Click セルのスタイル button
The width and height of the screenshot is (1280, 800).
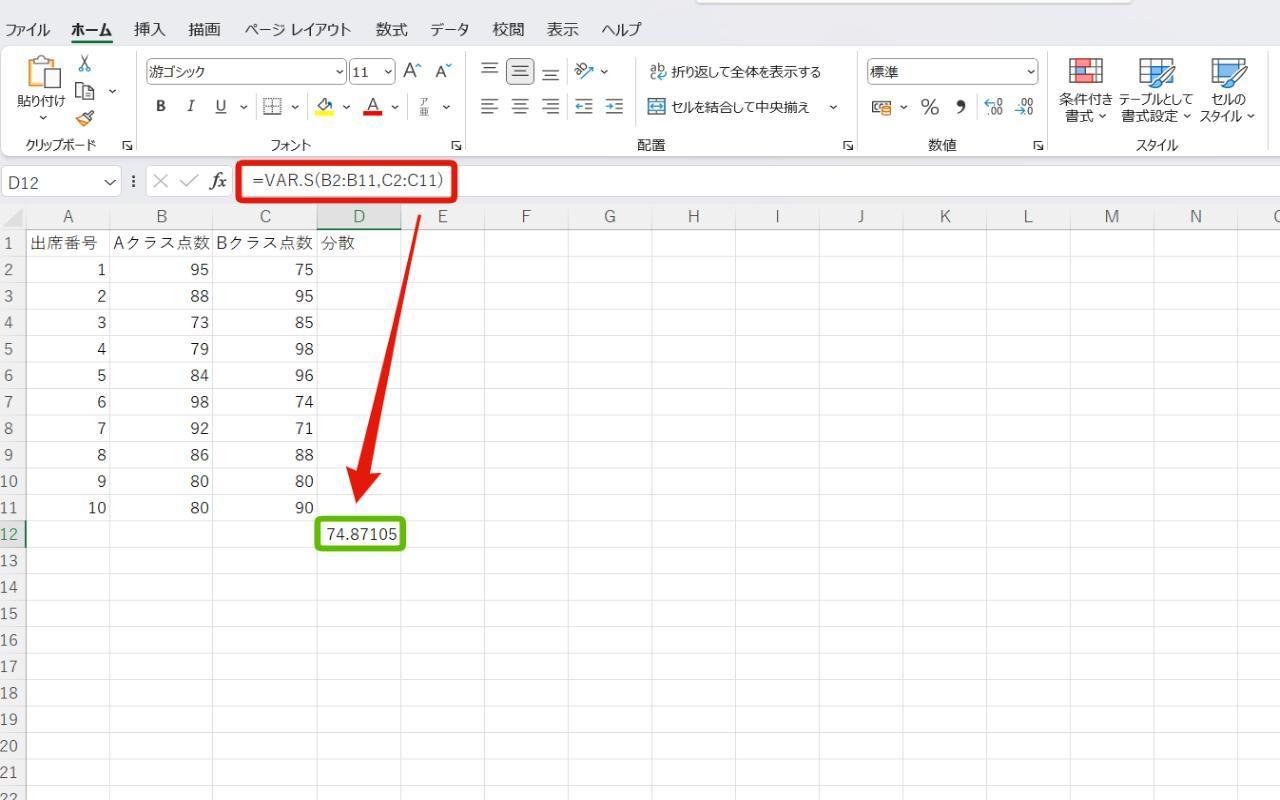[1227, 91]
